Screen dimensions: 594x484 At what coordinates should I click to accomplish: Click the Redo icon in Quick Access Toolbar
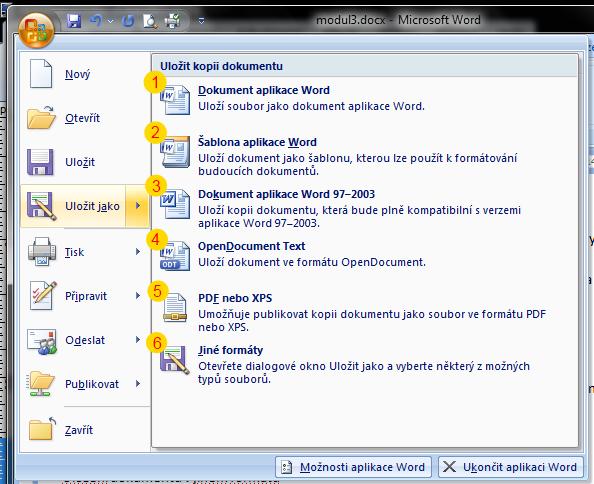[x=128, y=21]
